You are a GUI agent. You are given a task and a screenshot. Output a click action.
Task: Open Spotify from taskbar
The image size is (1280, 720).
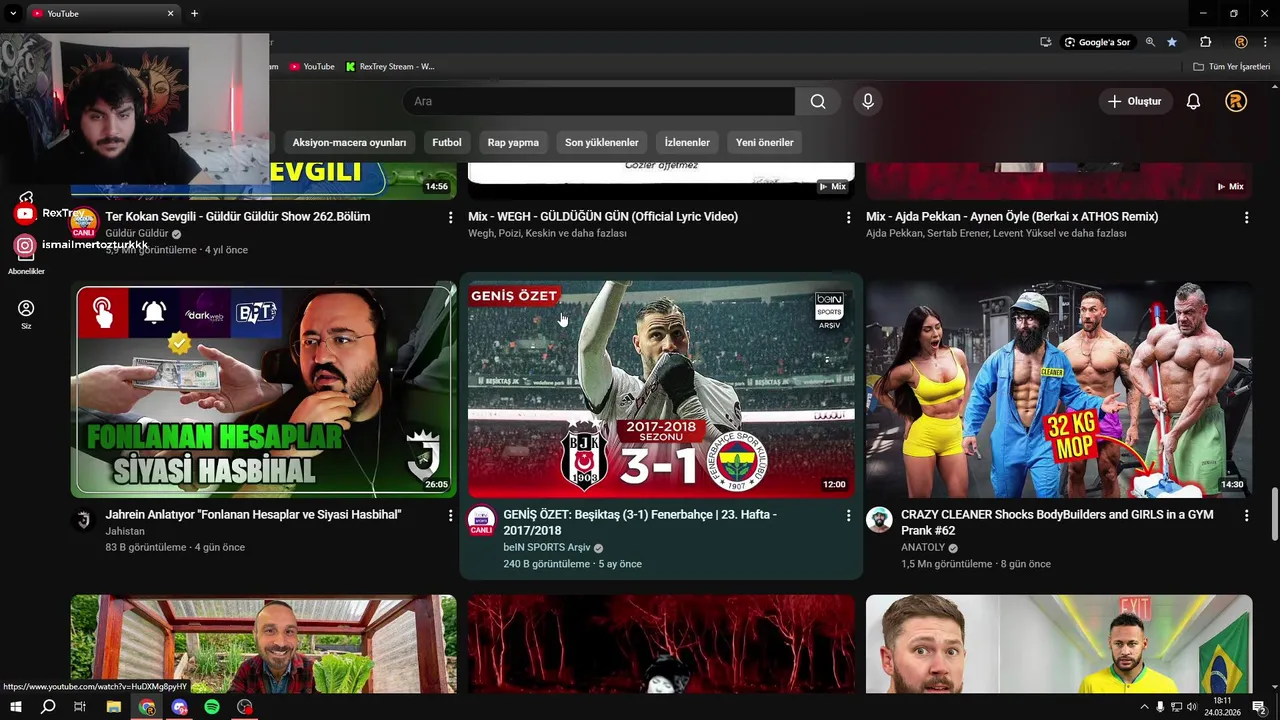pyautogui.click(x=212, y=707)
